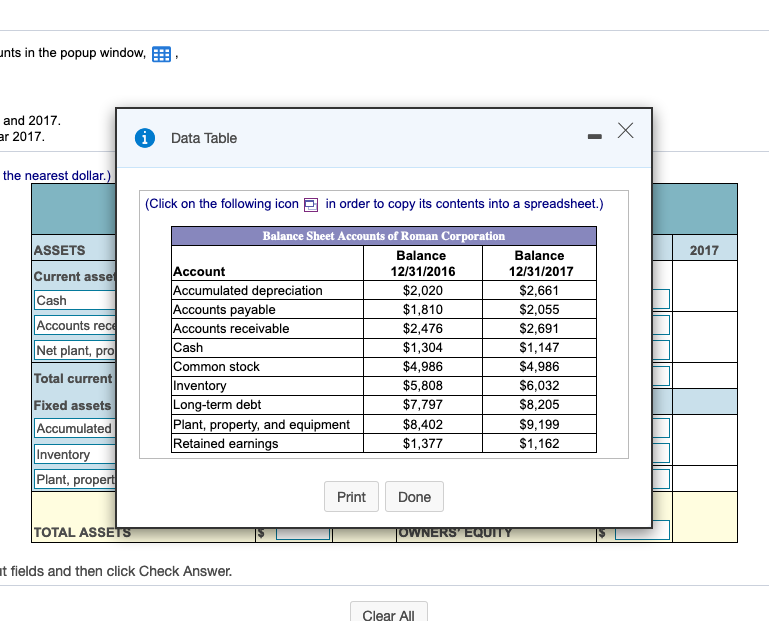The image size is (769, 621).
Task: Close the Data Table dialog
Action: pos(625,130)
